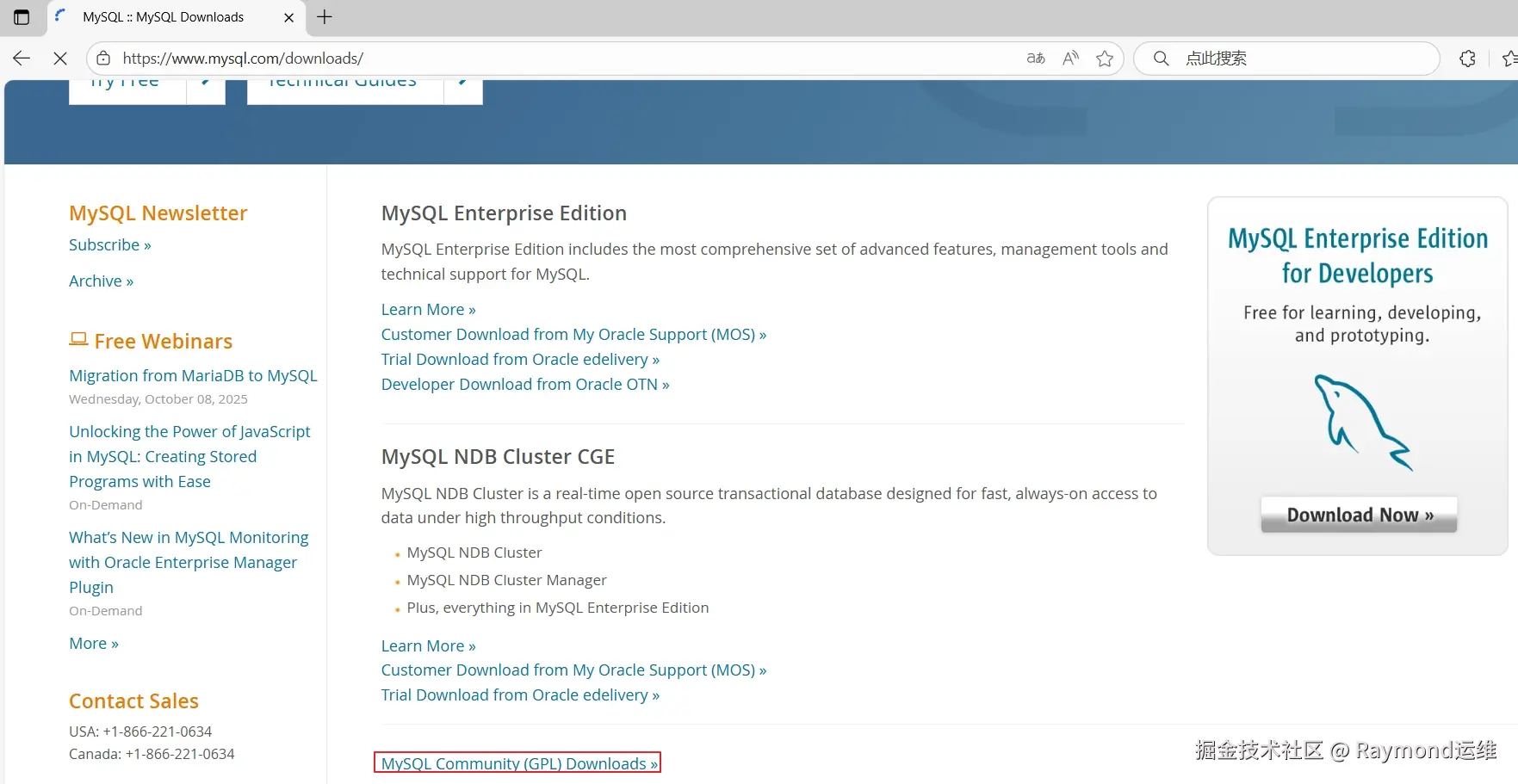Open the newsletter Archive link
Image resolution: width=1518 pixels, height=784 pixels.
101,281
